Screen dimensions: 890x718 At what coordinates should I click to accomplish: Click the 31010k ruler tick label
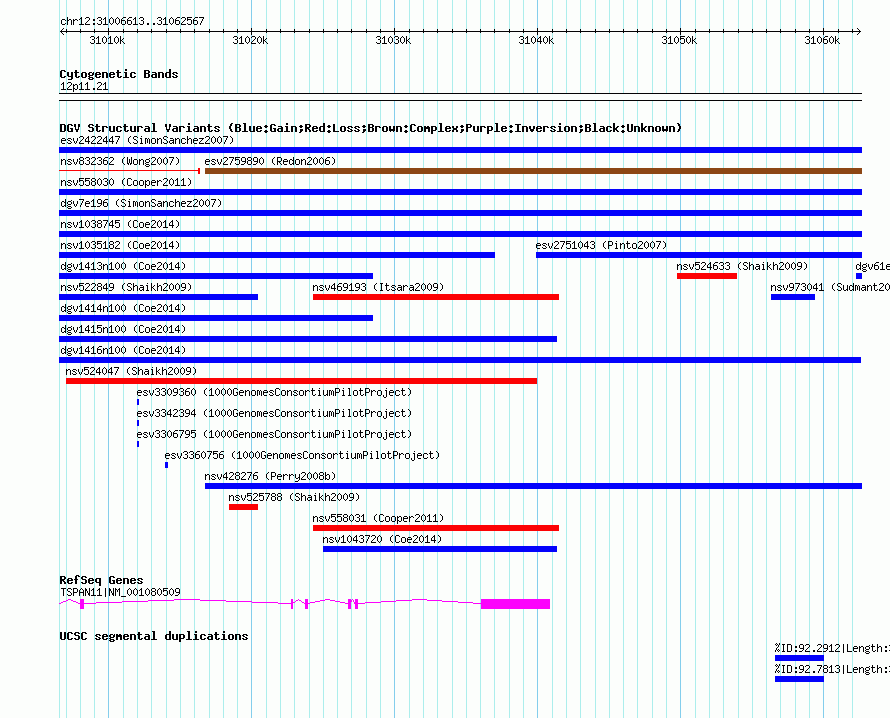107,40
